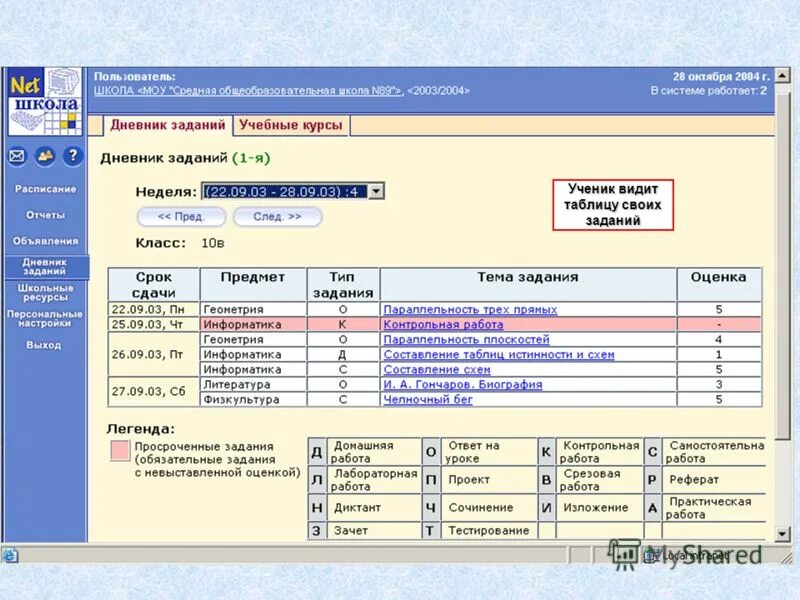Click the Срок сдачи column header
800x600 pixels.
pos(154,285)
